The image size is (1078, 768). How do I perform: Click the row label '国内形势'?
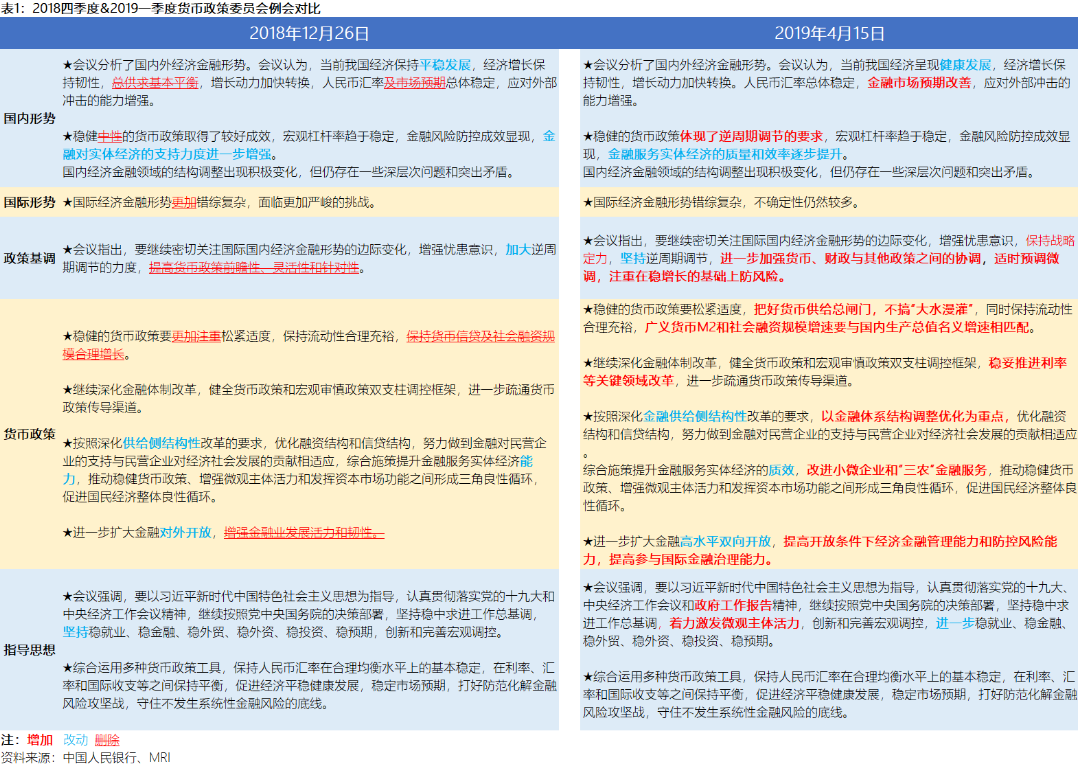pyautogui.click(x=30, y=118)
